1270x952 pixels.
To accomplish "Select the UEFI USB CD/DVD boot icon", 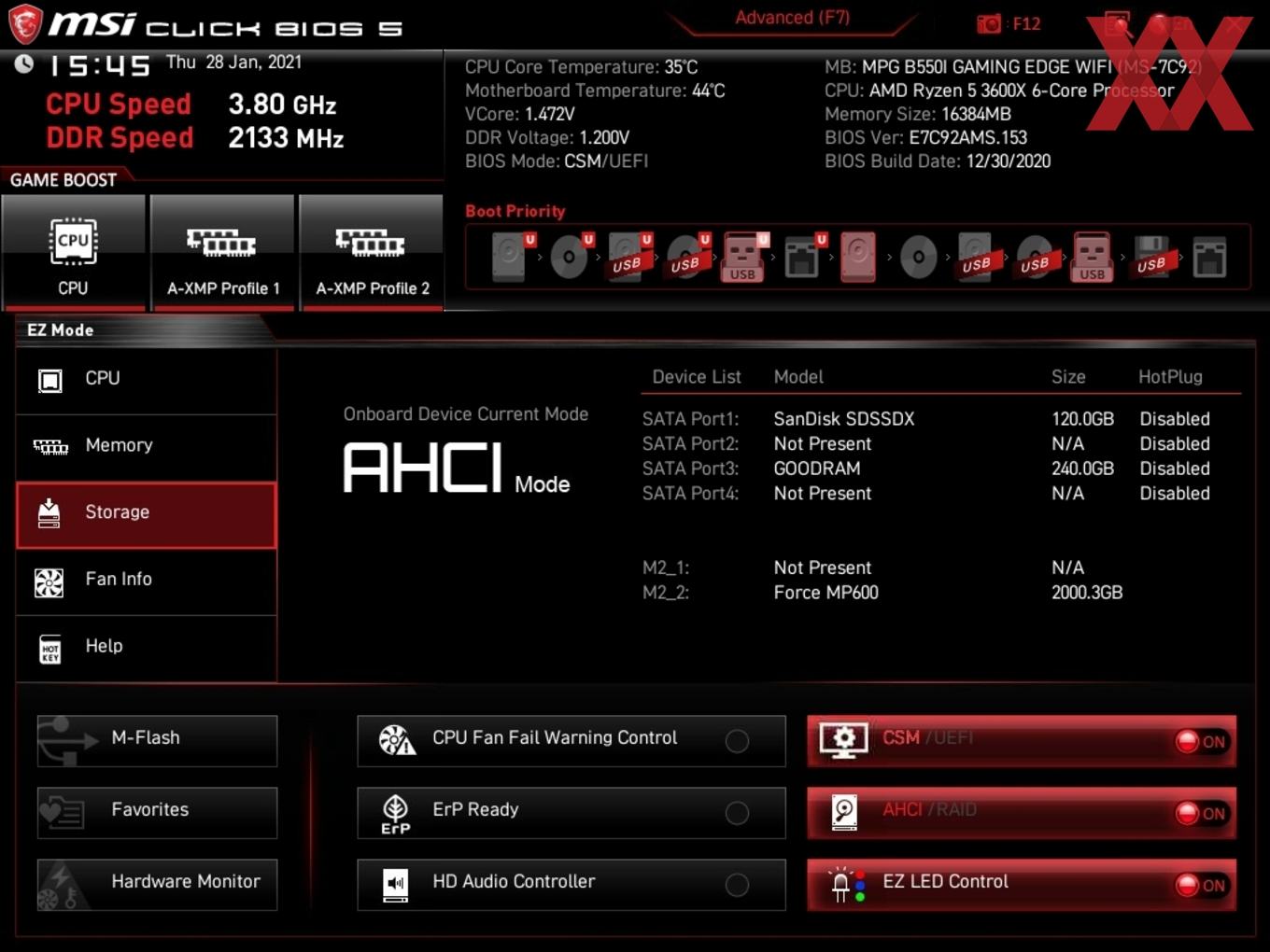I will coord(687,257).
